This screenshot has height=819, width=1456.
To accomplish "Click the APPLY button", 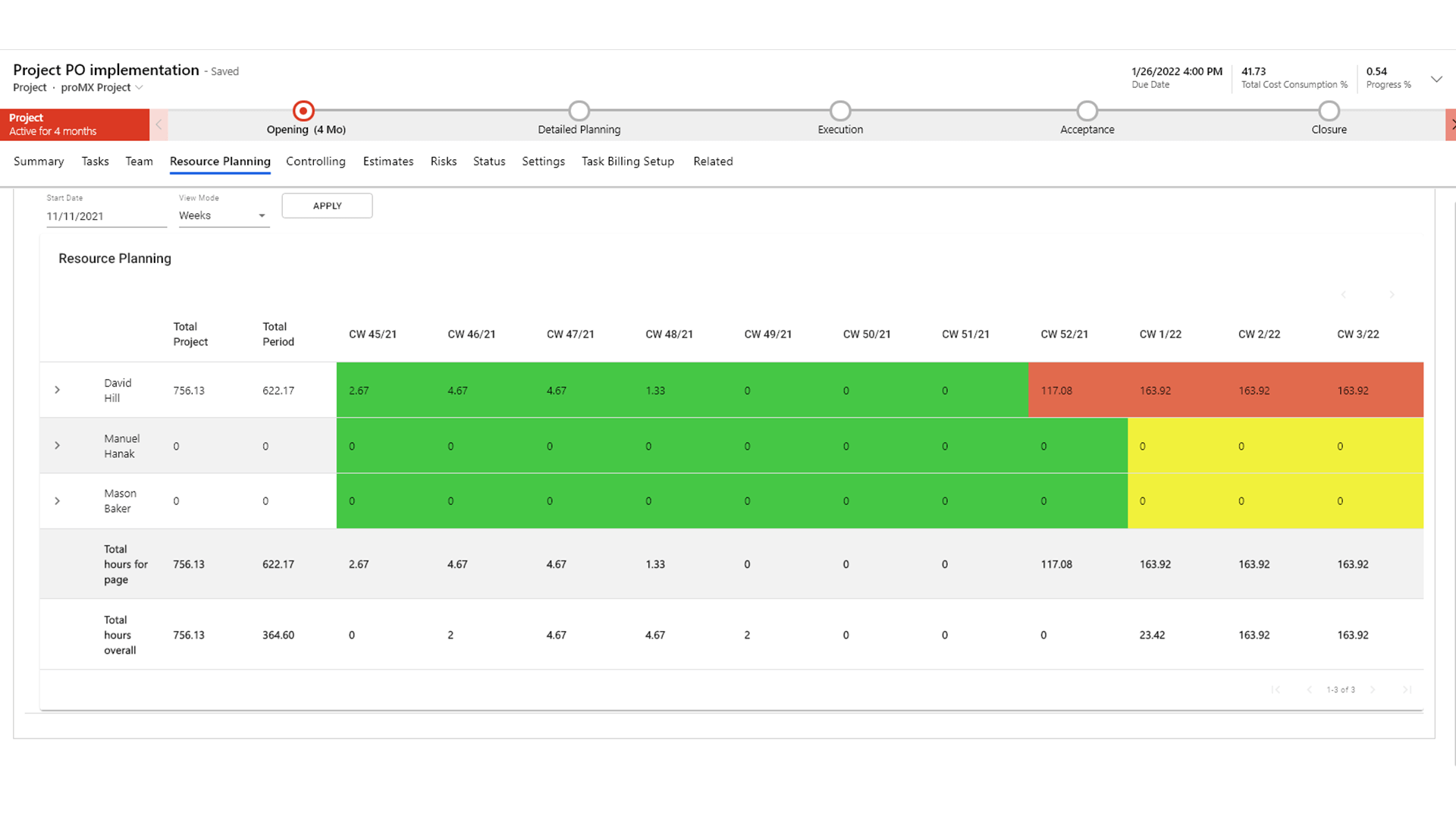I will coord(327,206).
